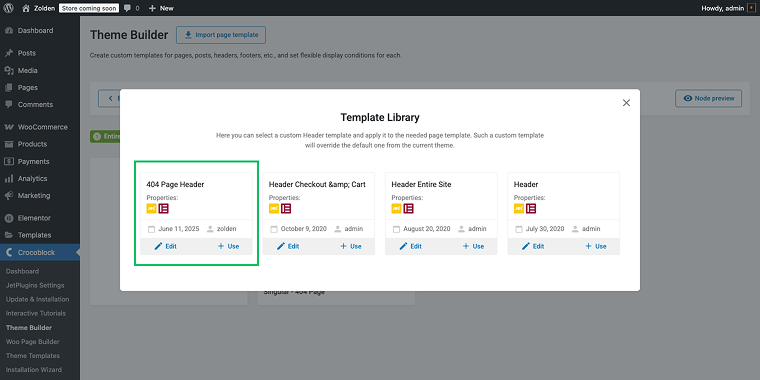Open the Zolden site home icon

pos(26,8)
